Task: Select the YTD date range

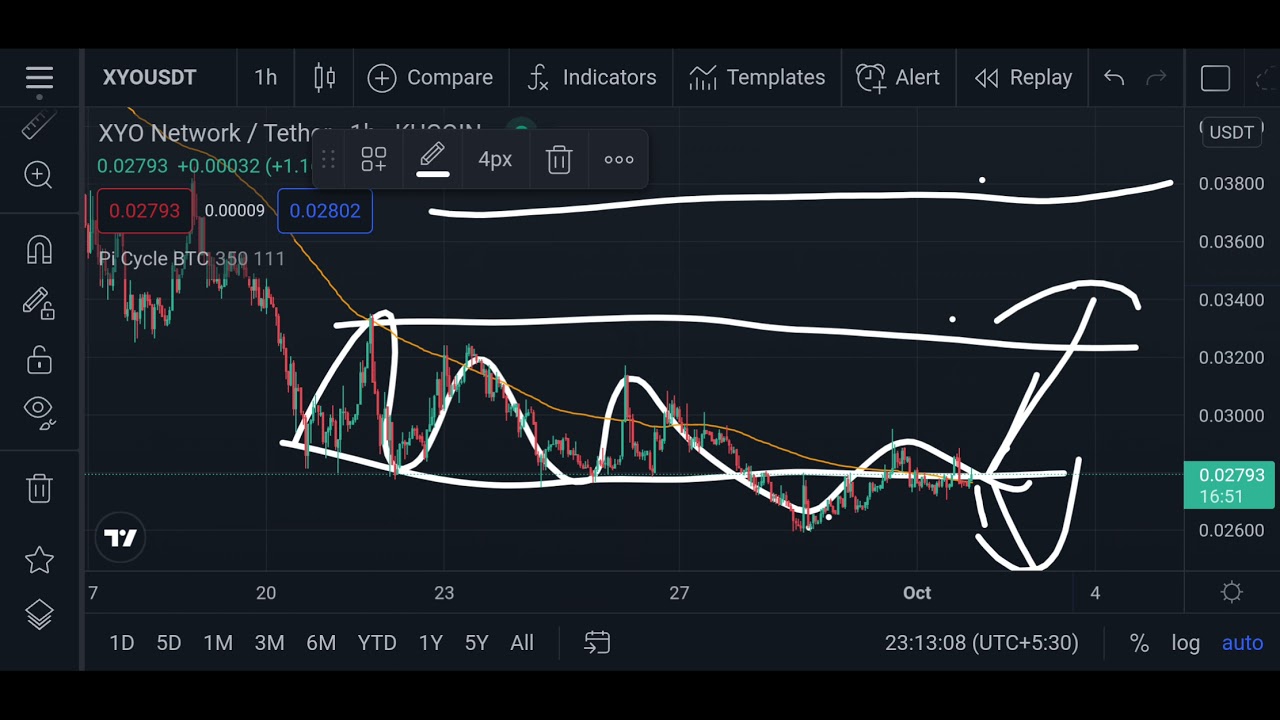Action: pyautogui.click(x=377, y=643)
